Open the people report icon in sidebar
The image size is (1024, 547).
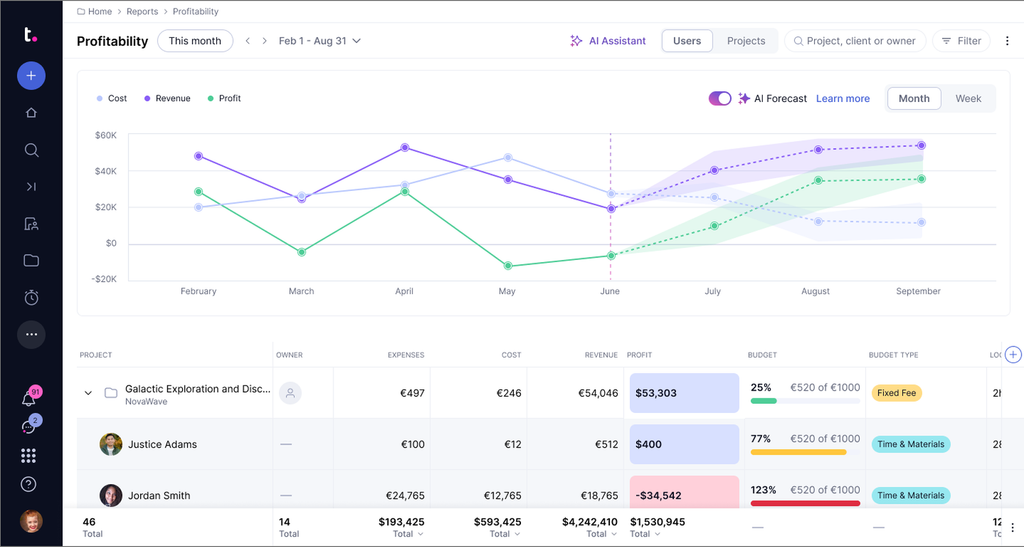tap(31, 224)
